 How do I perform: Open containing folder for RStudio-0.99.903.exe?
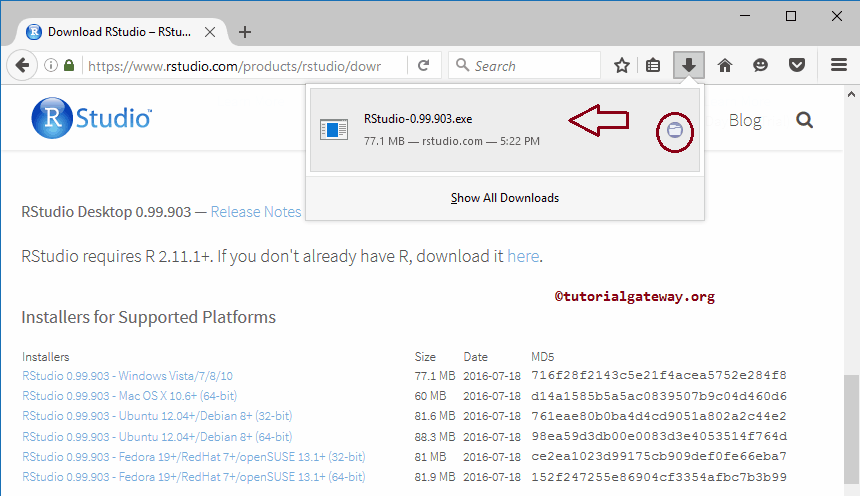pyautogui.click(x=675, y=131)
